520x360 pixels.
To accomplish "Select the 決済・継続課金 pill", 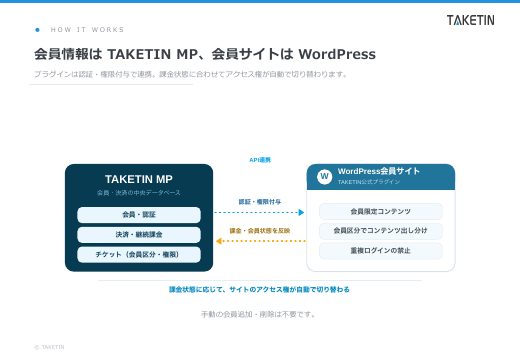I will 139,235.
